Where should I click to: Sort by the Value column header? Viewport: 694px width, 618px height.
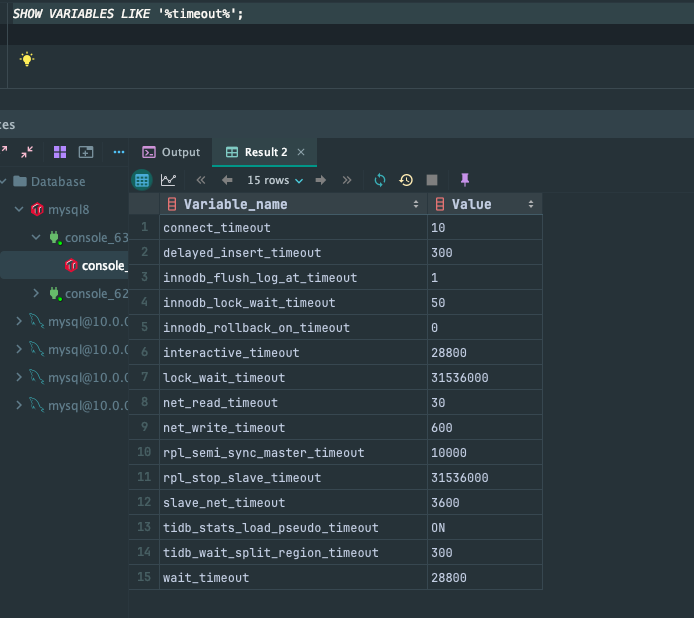point(472,204)
